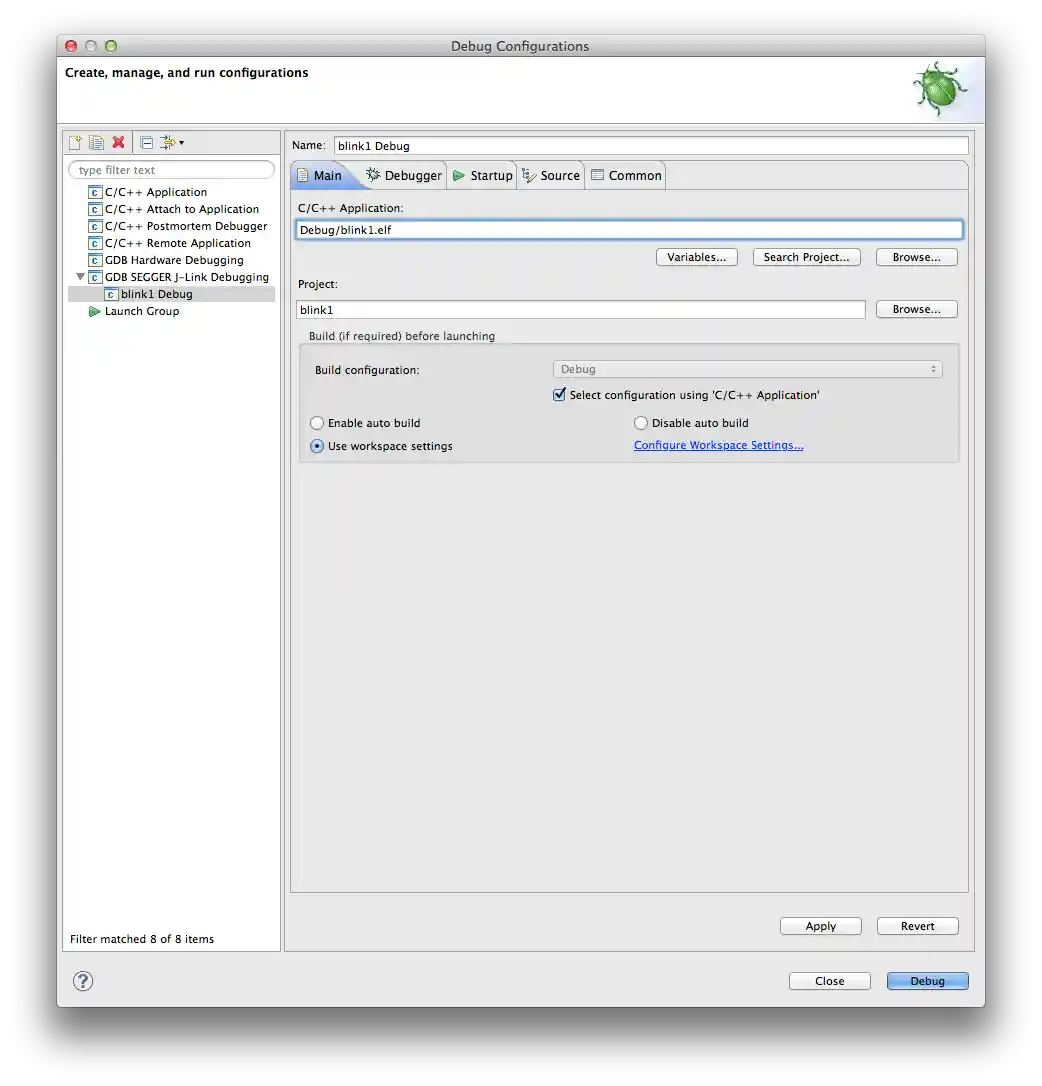Click the Close button

point(830,981)
